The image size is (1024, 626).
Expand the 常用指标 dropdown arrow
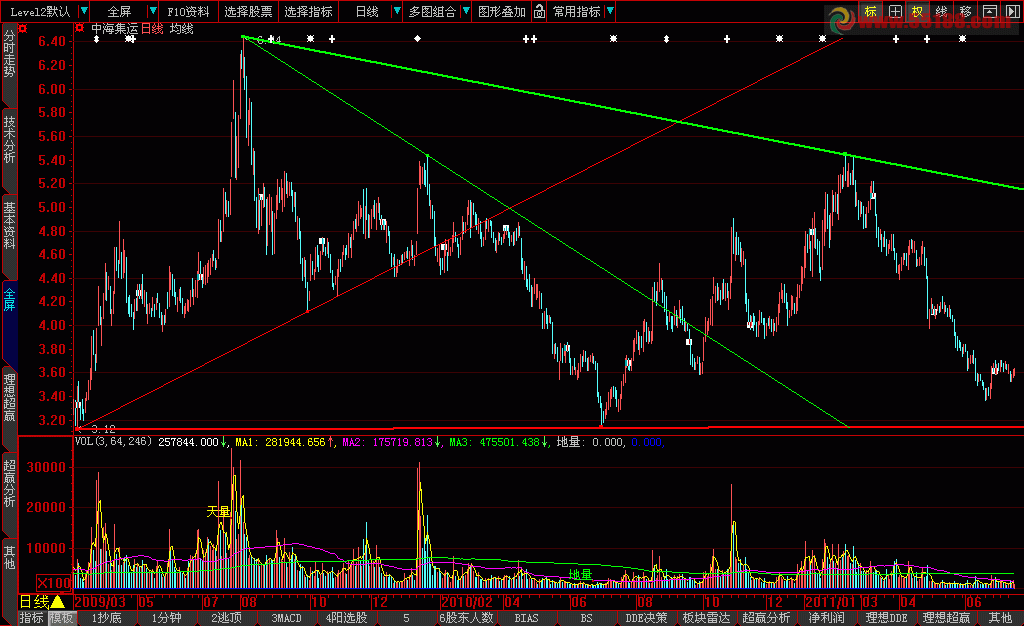click(x=610, y=11)
